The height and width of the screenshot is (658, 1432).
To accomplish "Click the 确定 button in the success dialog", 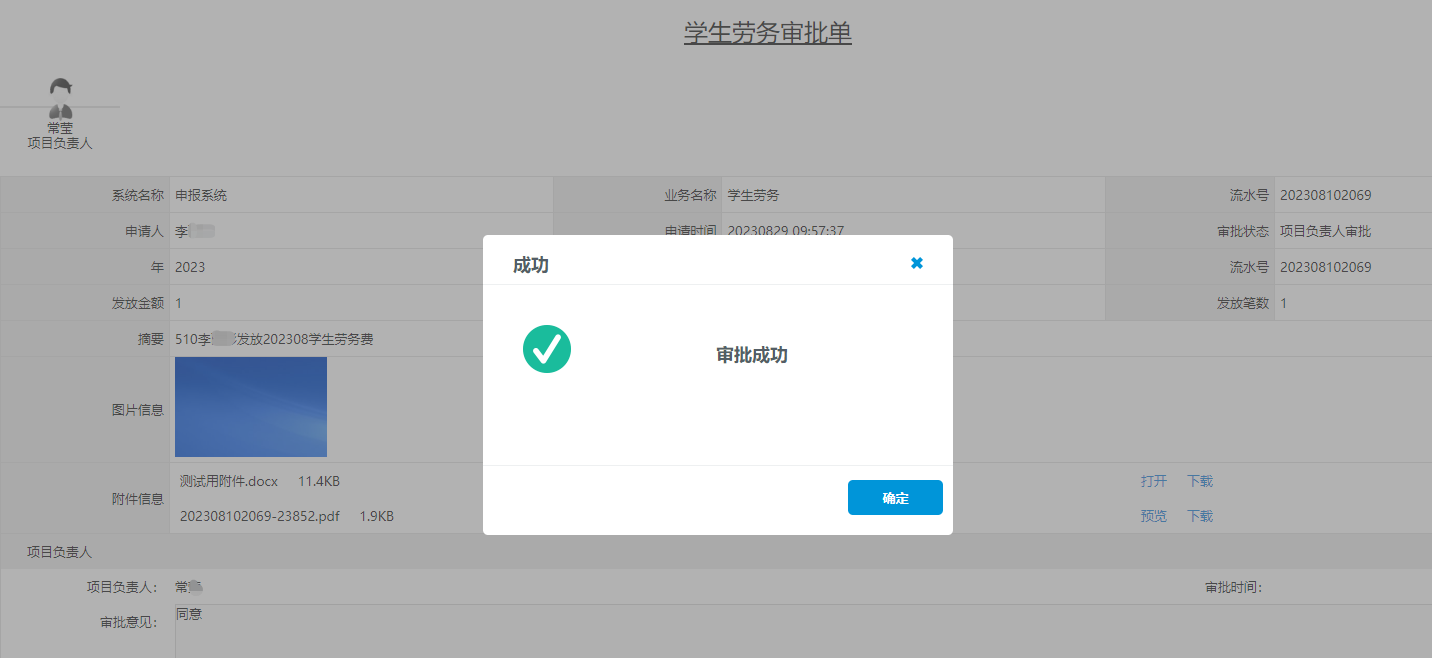I will click(895, 498).
